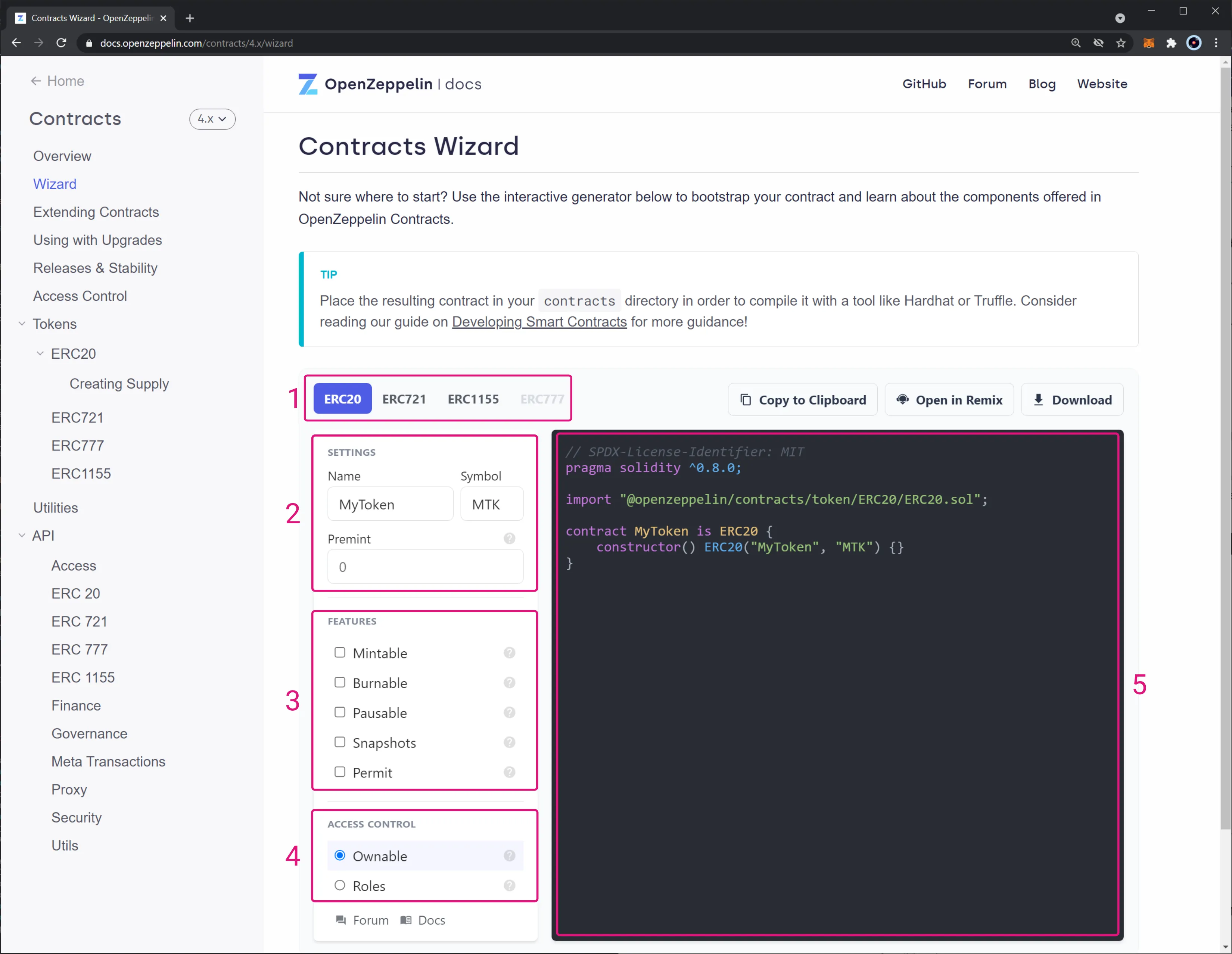Select the Roles radio button
The image size is (1232, 954).
coord(340,885)
